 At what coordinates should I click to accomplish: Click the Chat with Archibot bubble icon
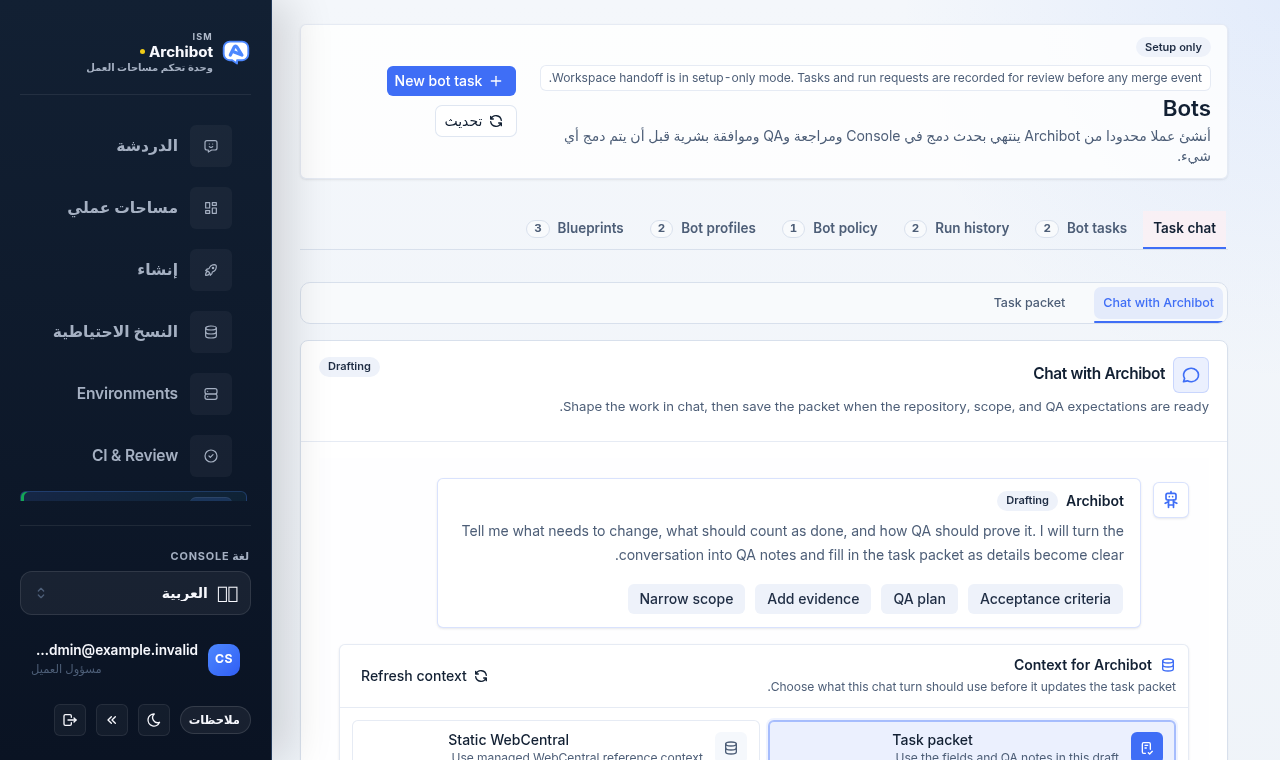coord(1191,375)
